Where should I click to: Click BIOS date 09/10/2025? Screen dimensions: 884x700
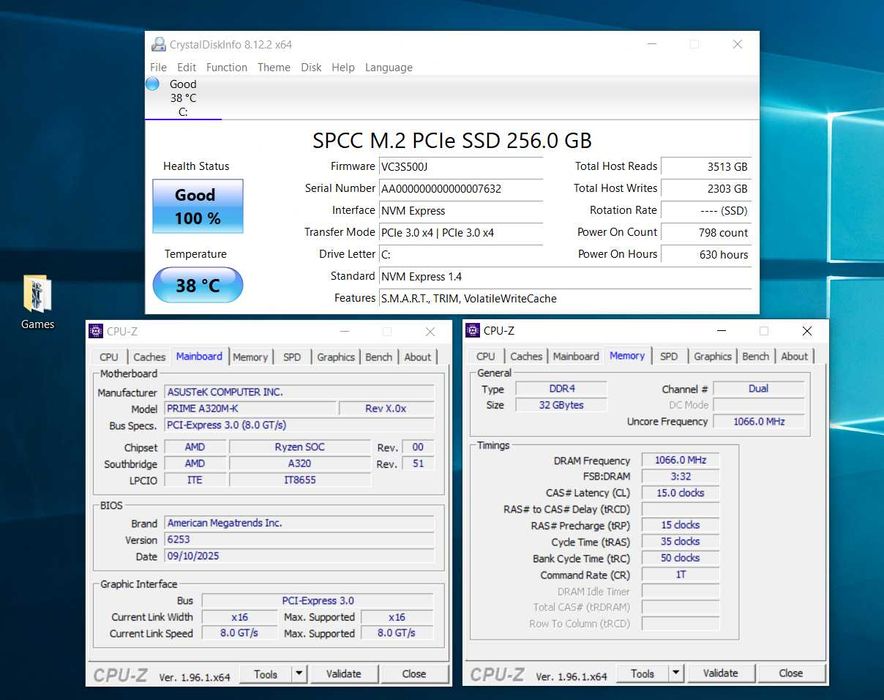pyautogui.click(x=299, y=556)
